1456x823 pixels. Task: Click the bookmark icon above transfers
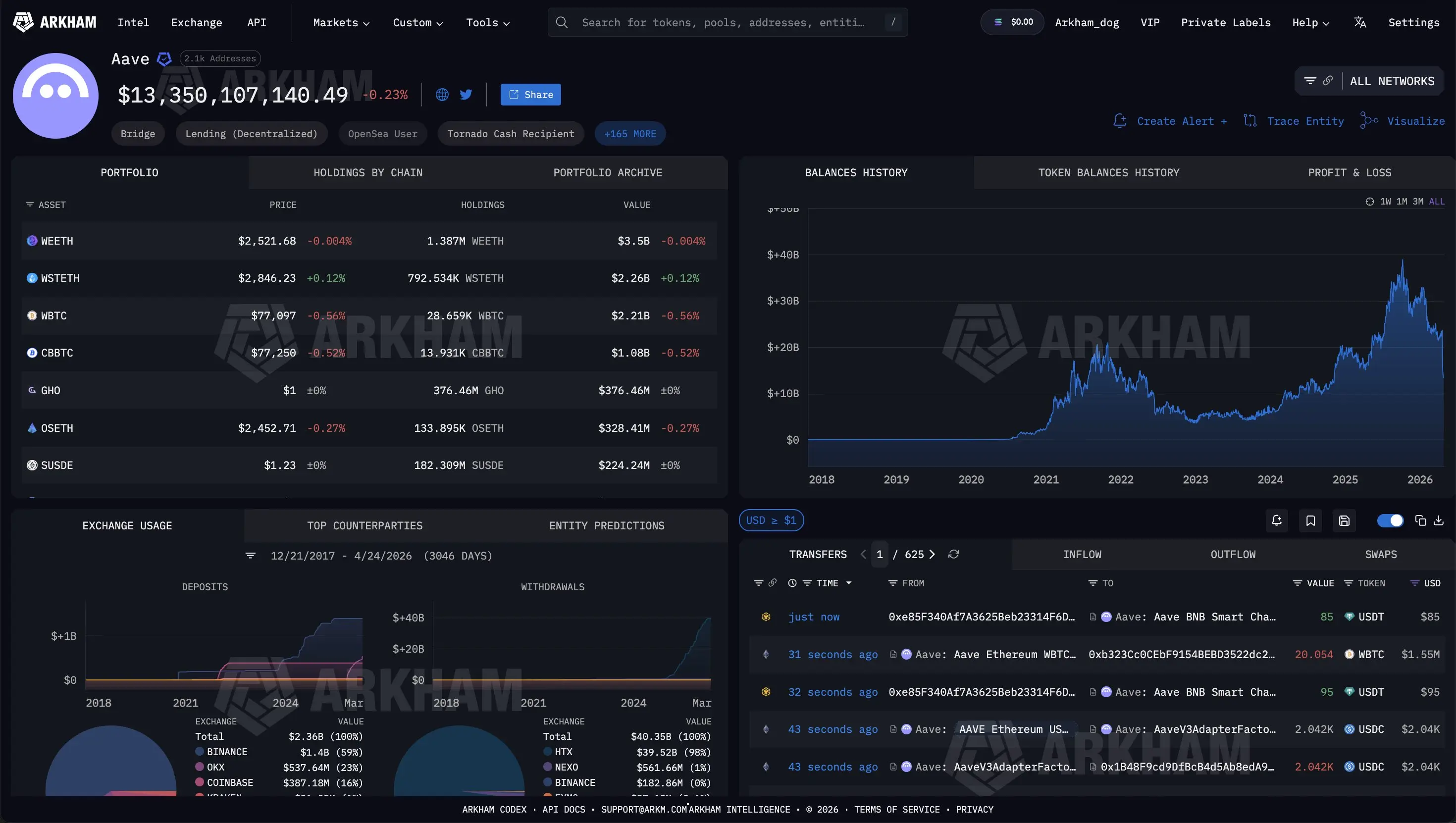(x=1310, y=520)
